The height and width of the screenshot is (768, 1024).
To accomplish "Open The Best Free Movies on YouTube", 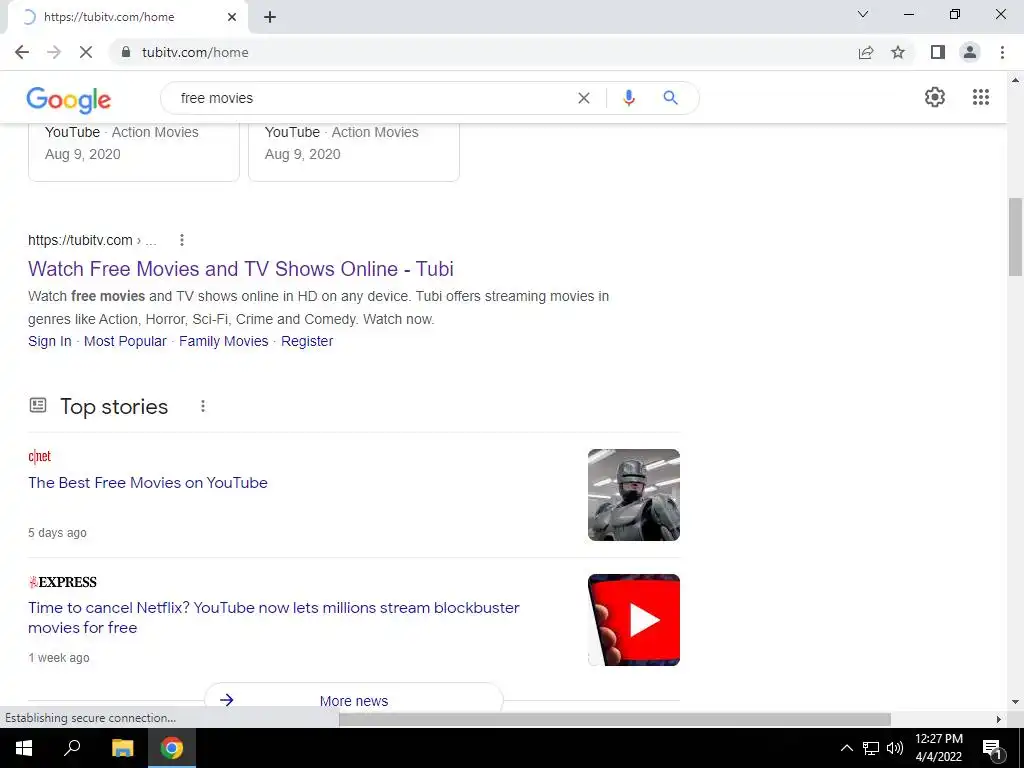I will point(148,483).
